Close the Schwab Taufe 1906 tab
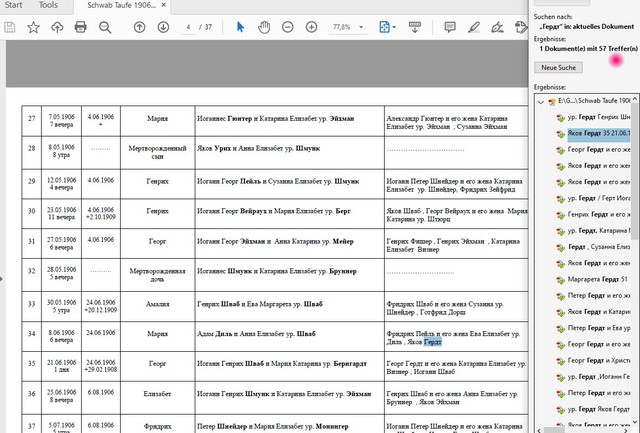The width and height of the screenshot is (640, 433). (x=164, y=5)
